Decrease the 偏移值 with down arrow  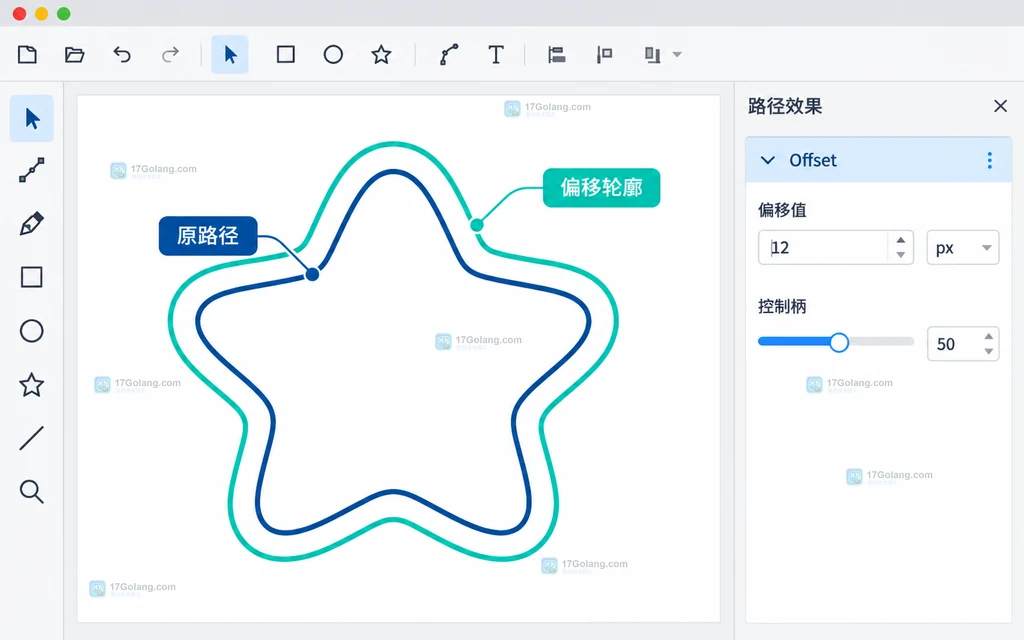coord(901,255)
